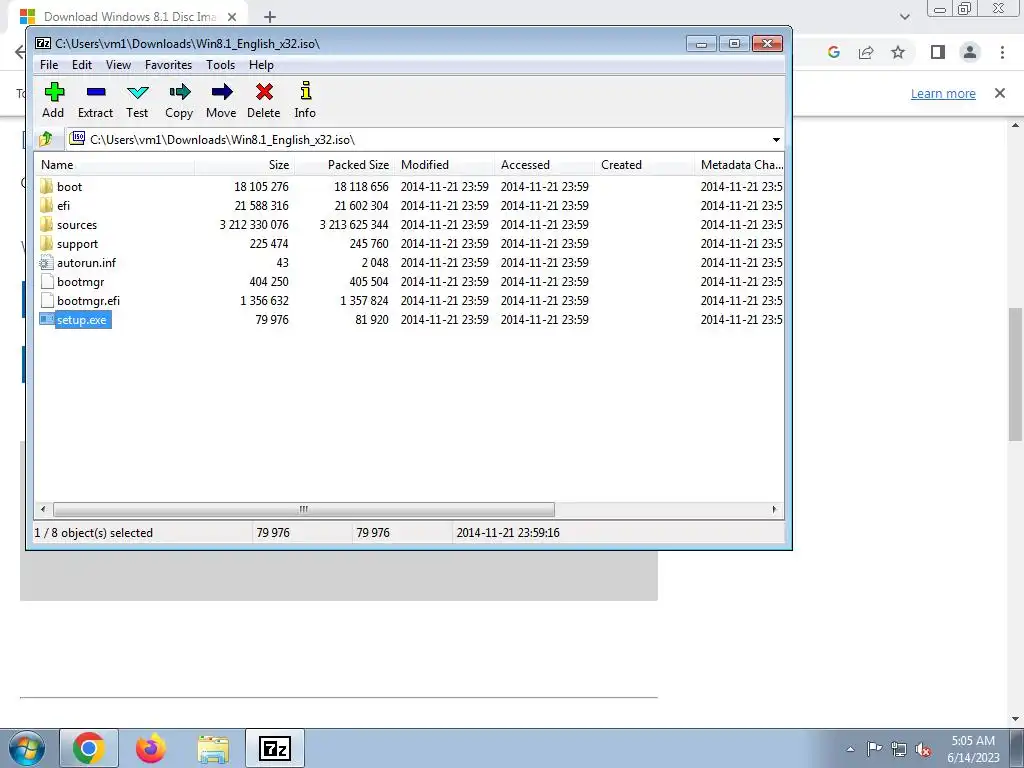The image size is (1024, 768).
Task: Open Chrome's three-dot menu
Action: point(1002,52)
